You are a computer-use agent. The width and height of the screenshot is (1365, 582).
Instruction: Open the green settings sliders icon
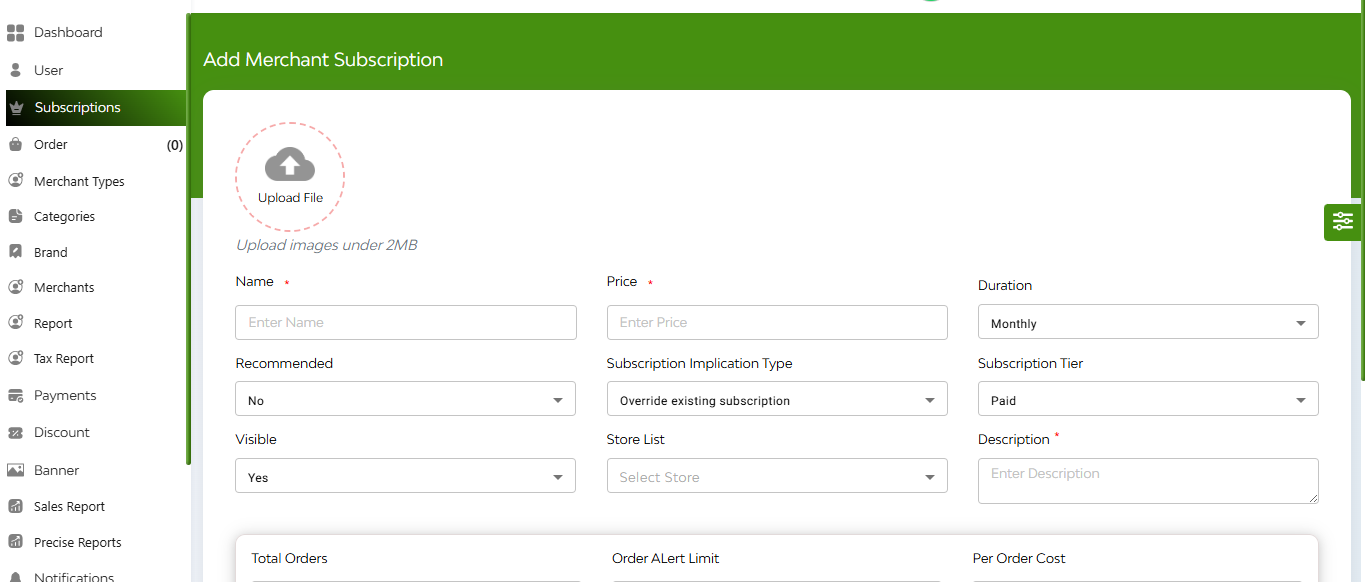pos(1343,222)
